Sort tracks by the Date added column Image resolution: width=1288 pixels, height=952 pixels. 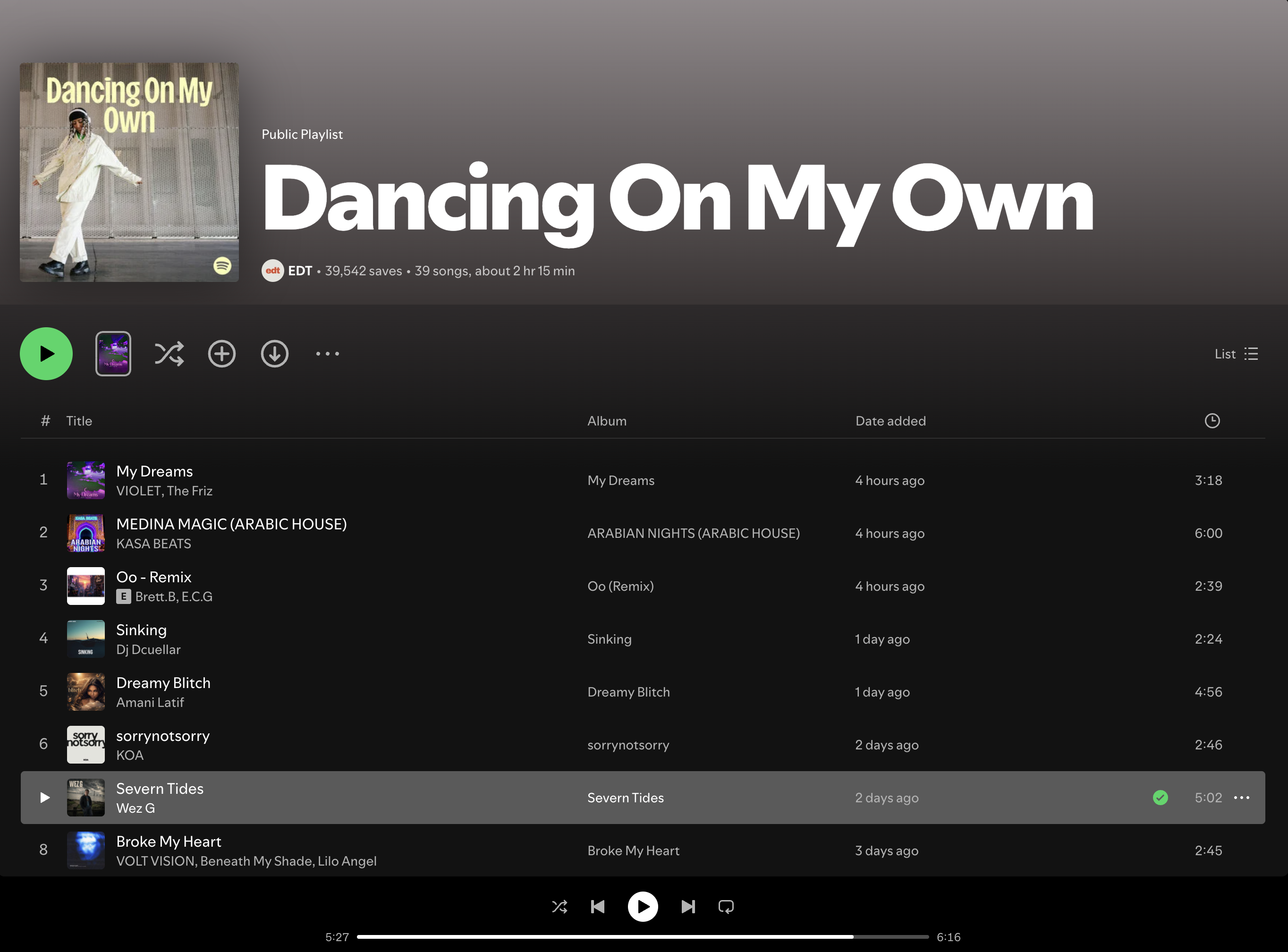(890, 421)
